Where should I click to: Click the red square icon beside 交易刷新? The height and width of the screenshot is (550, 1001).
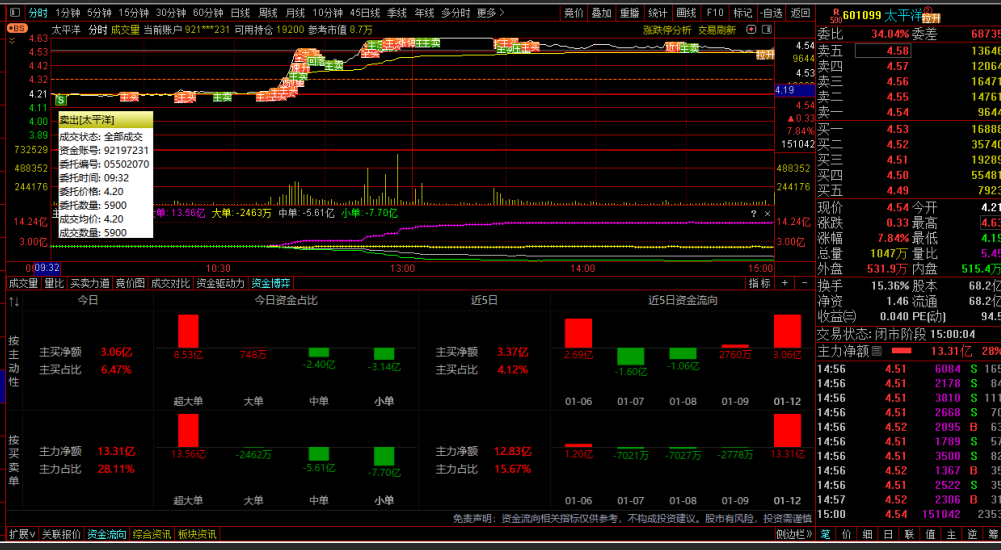tap(751, 29)
